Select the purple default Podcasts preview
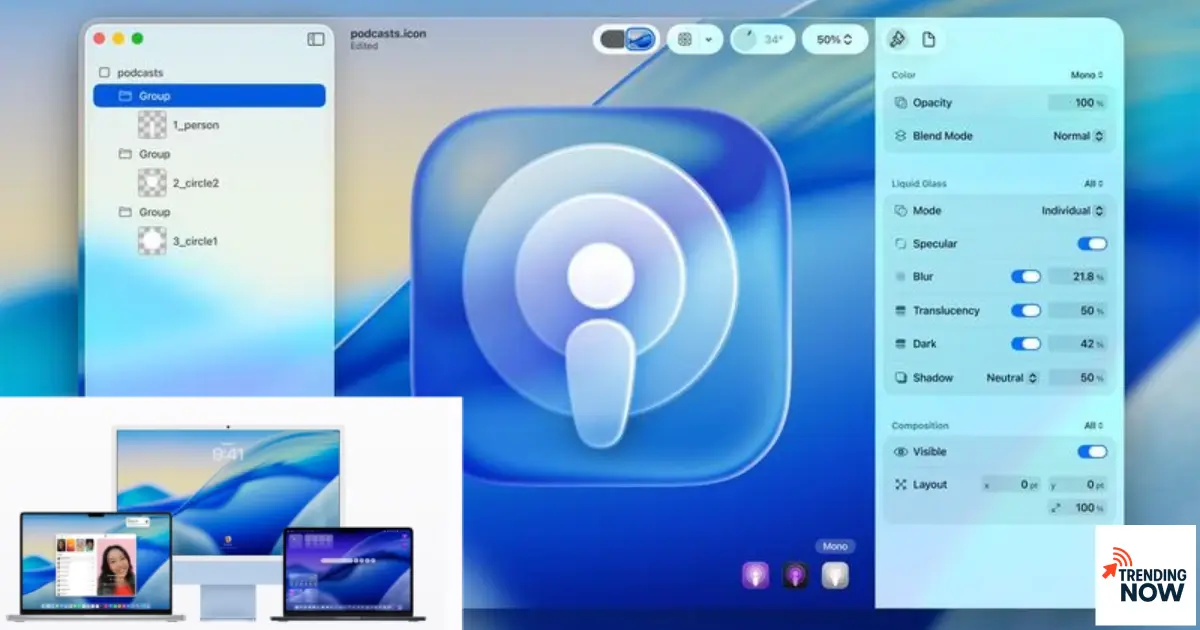 pyautogui.click(x=755, y=575)
